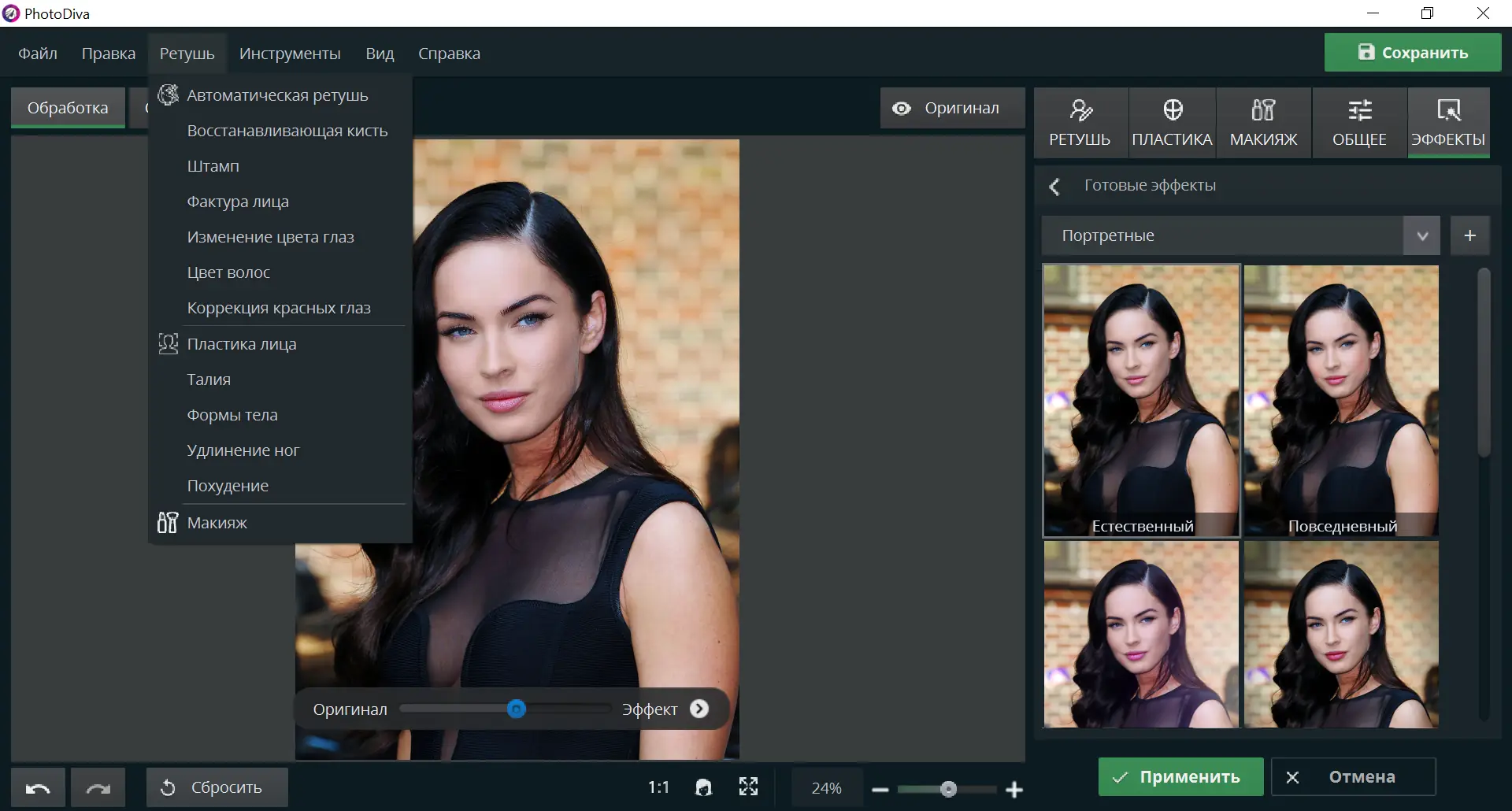
Task: Select Фактура лица menu entry
Action: [280, 202]
